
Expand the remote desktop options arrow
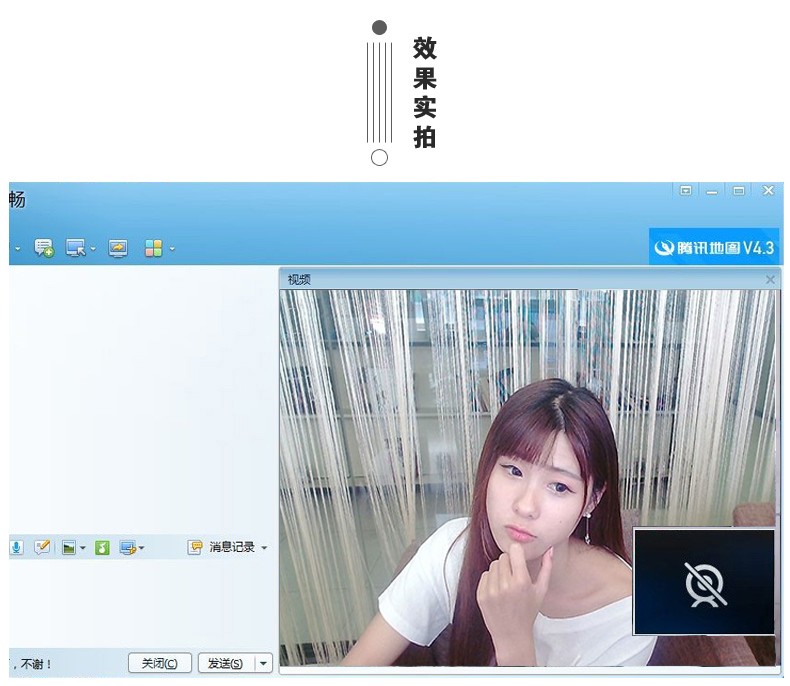pos(93,248)
